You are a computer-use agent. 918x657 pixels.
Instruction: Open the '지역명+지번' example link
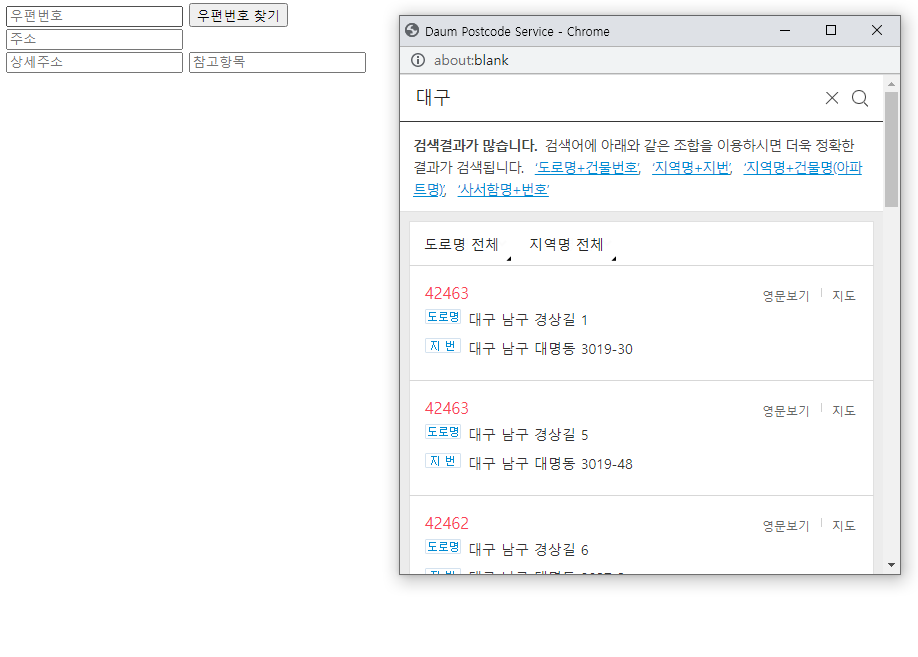[691, 167]
